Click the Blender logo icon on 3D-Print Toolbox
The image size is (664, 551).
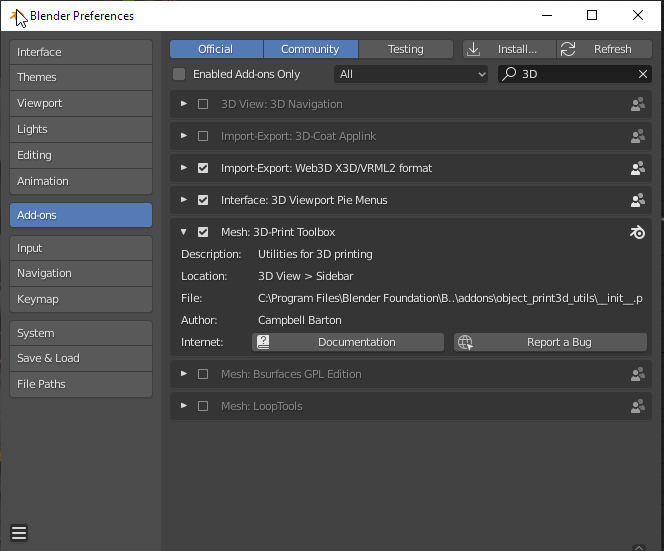(637, 232)
